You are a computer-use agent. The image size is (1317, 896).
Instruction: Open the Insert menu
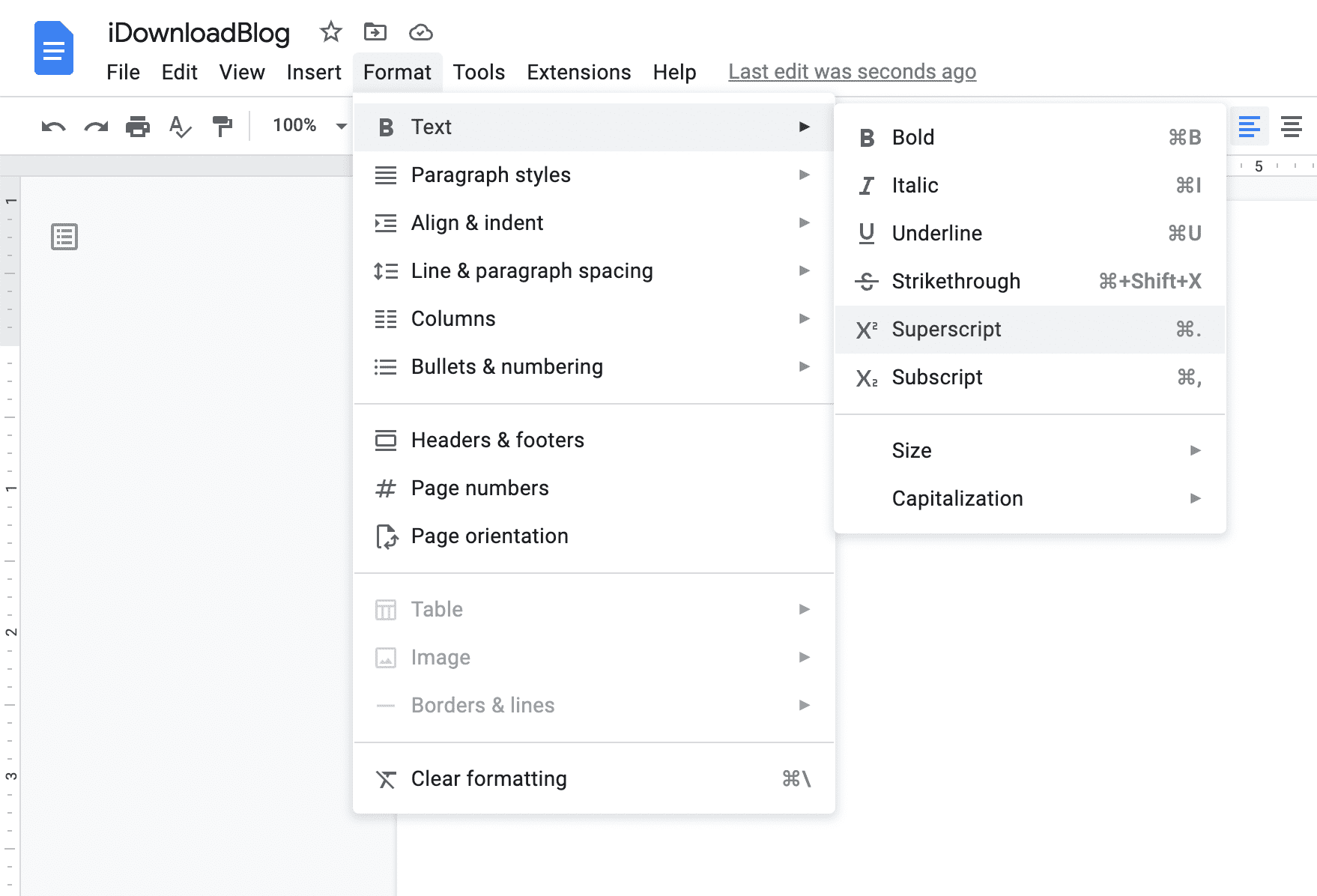point(314,72)
